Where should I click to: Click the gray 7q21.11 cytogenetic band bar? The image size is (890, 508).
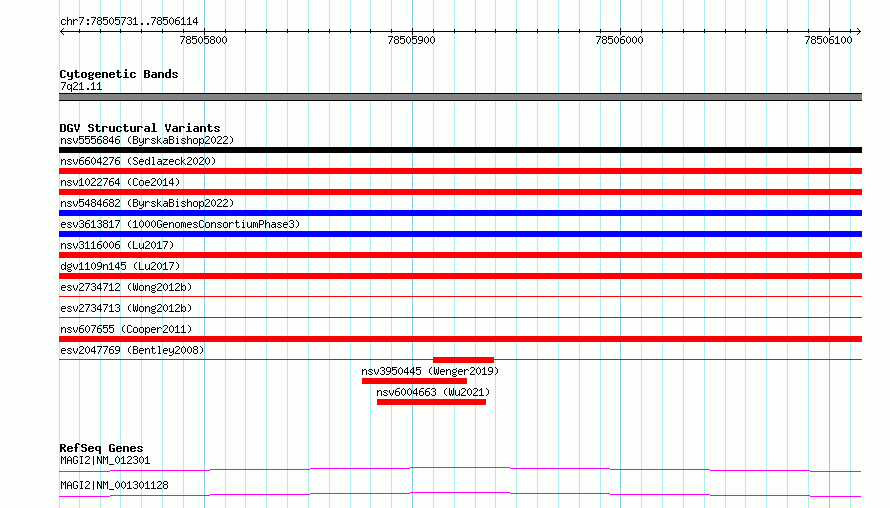tap(460, 97)
